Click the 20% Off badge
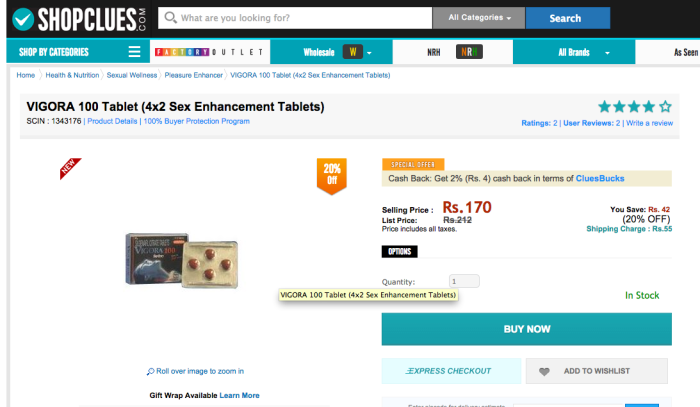The height and width of the screenshot is (407, 700). point(332,174)
